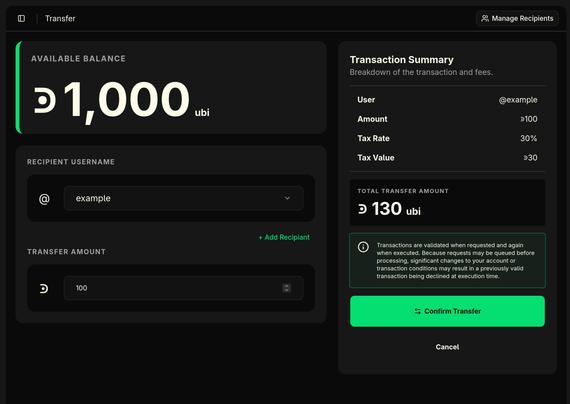Open the example recipient dropdown
Screen dimensions: 570x404
click(x=184, y=198)
